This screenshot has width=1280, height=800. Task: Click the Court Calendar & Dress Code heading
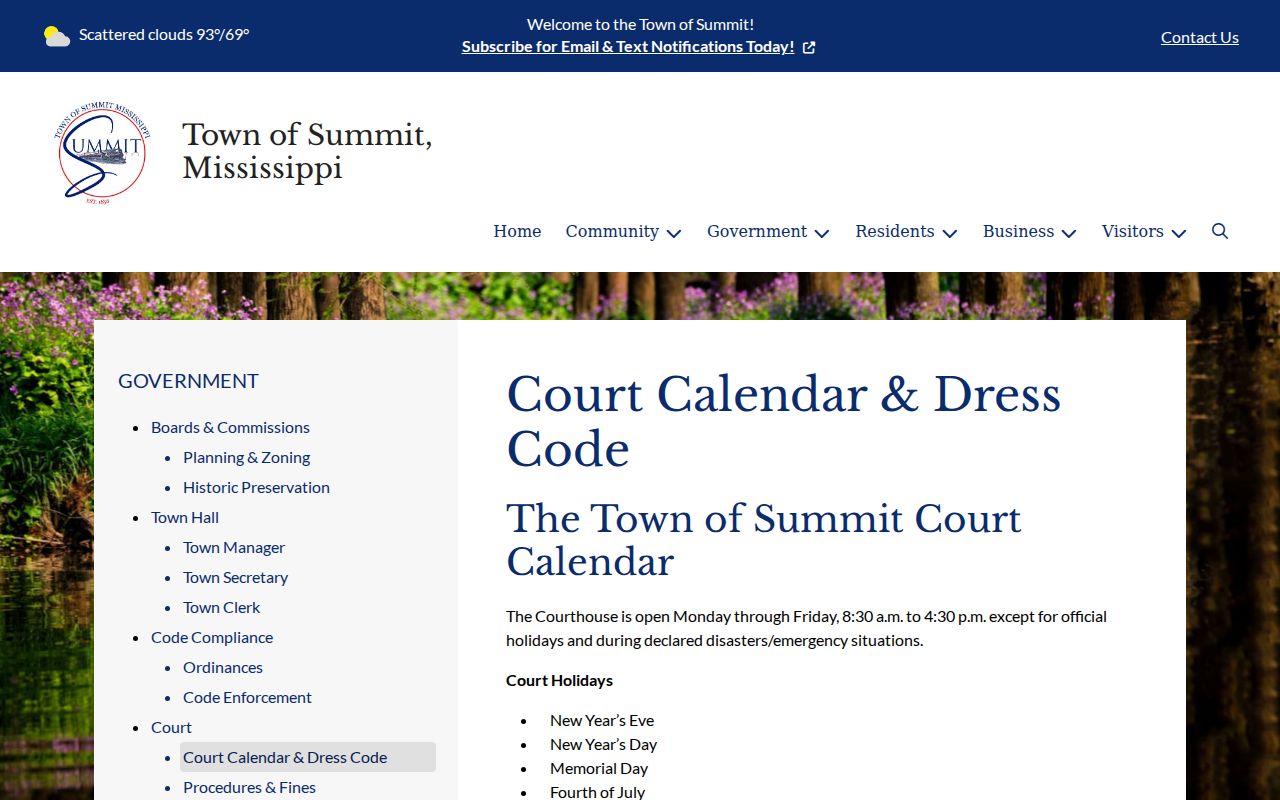783,422
